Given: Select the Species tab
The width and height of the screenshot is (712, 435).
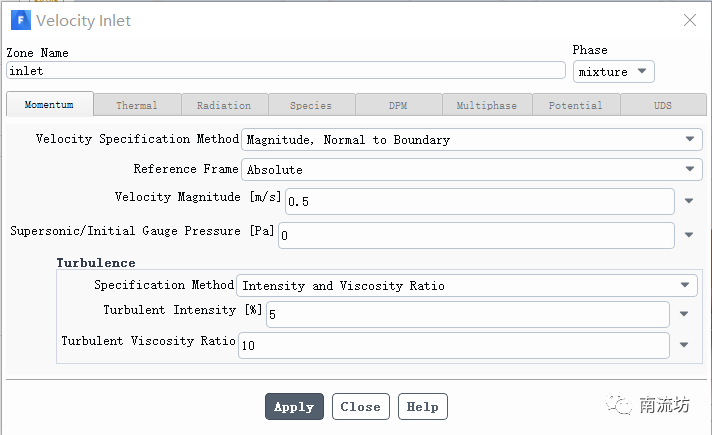Looking at the screenshot, I should pyautogui.click(x=311, y=105).
